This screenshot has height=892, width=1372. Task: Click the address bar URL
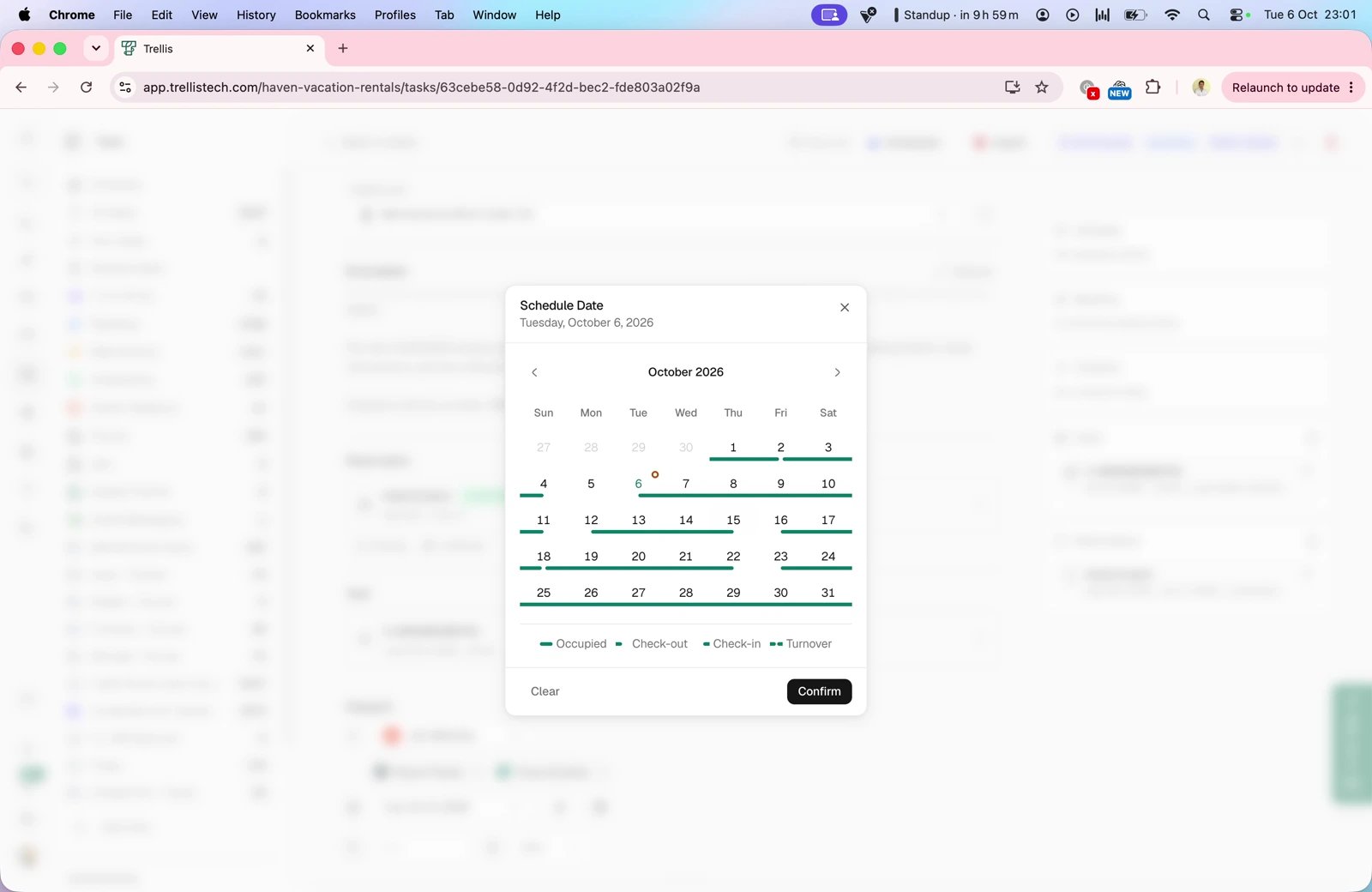(x=421, y=87)
